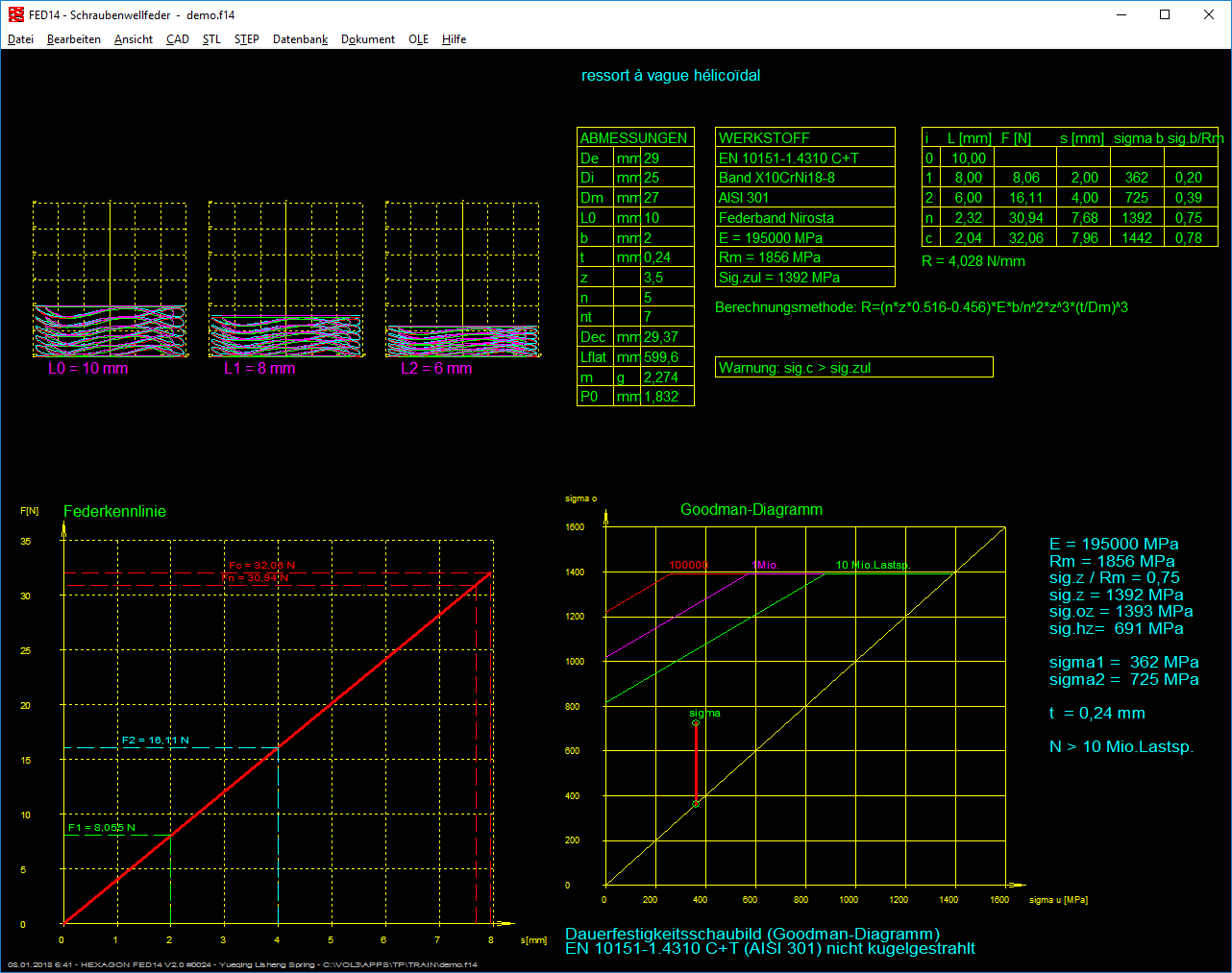Open the Ansicht menu
Image resolution: width=1232 pixels, height=973 pixels.
pyautogui.click(x=134, y=39)
